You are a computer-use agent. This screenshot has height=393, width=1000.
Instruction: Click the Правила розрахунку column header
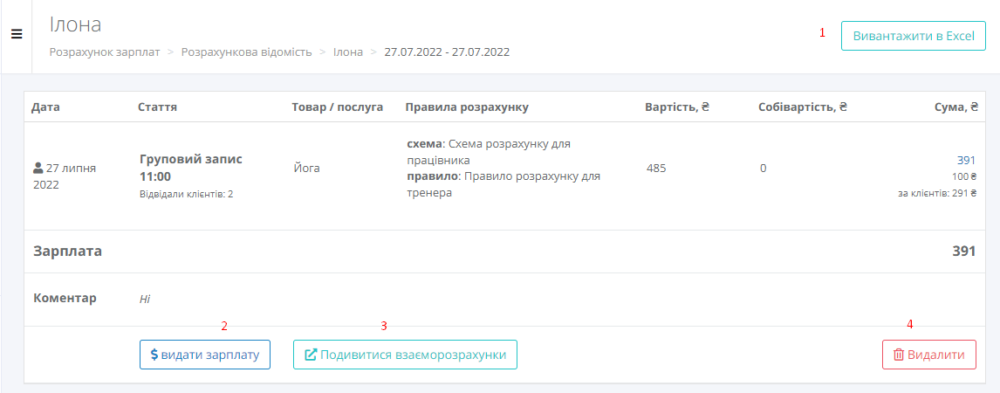click(x=467, y=107)
